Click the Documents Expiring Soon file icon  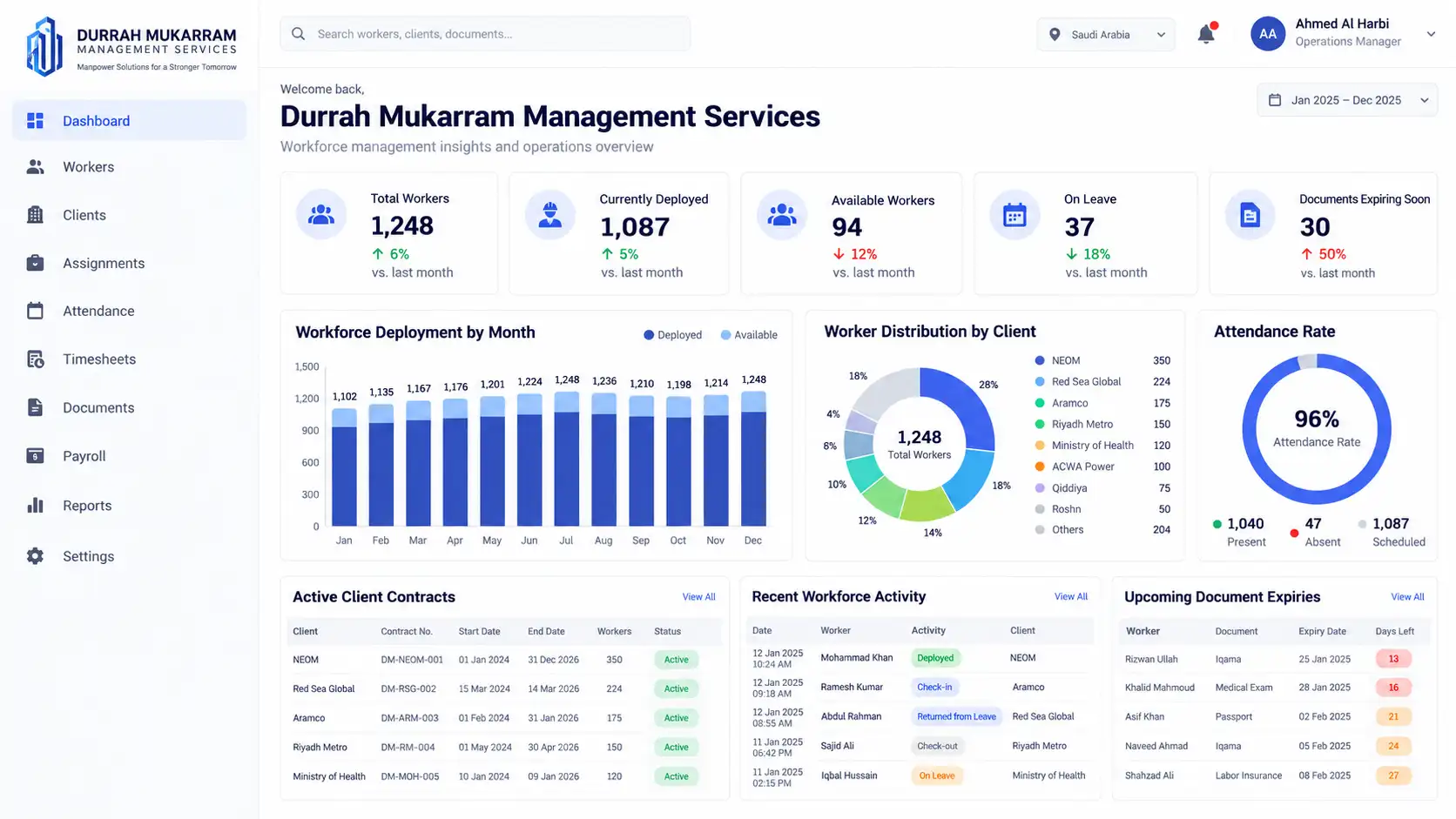pyautogui.click(x=1250, y=214)
